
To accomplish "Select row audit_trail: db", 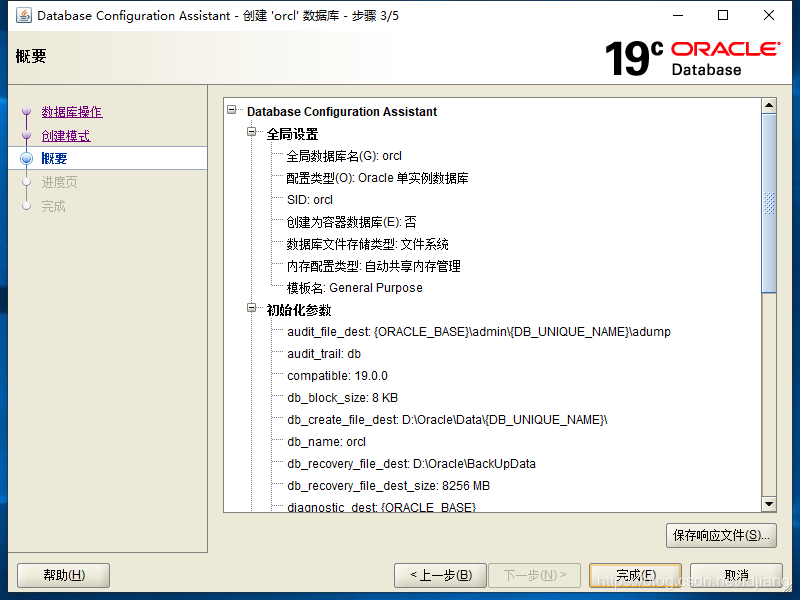I will point(324,354).
